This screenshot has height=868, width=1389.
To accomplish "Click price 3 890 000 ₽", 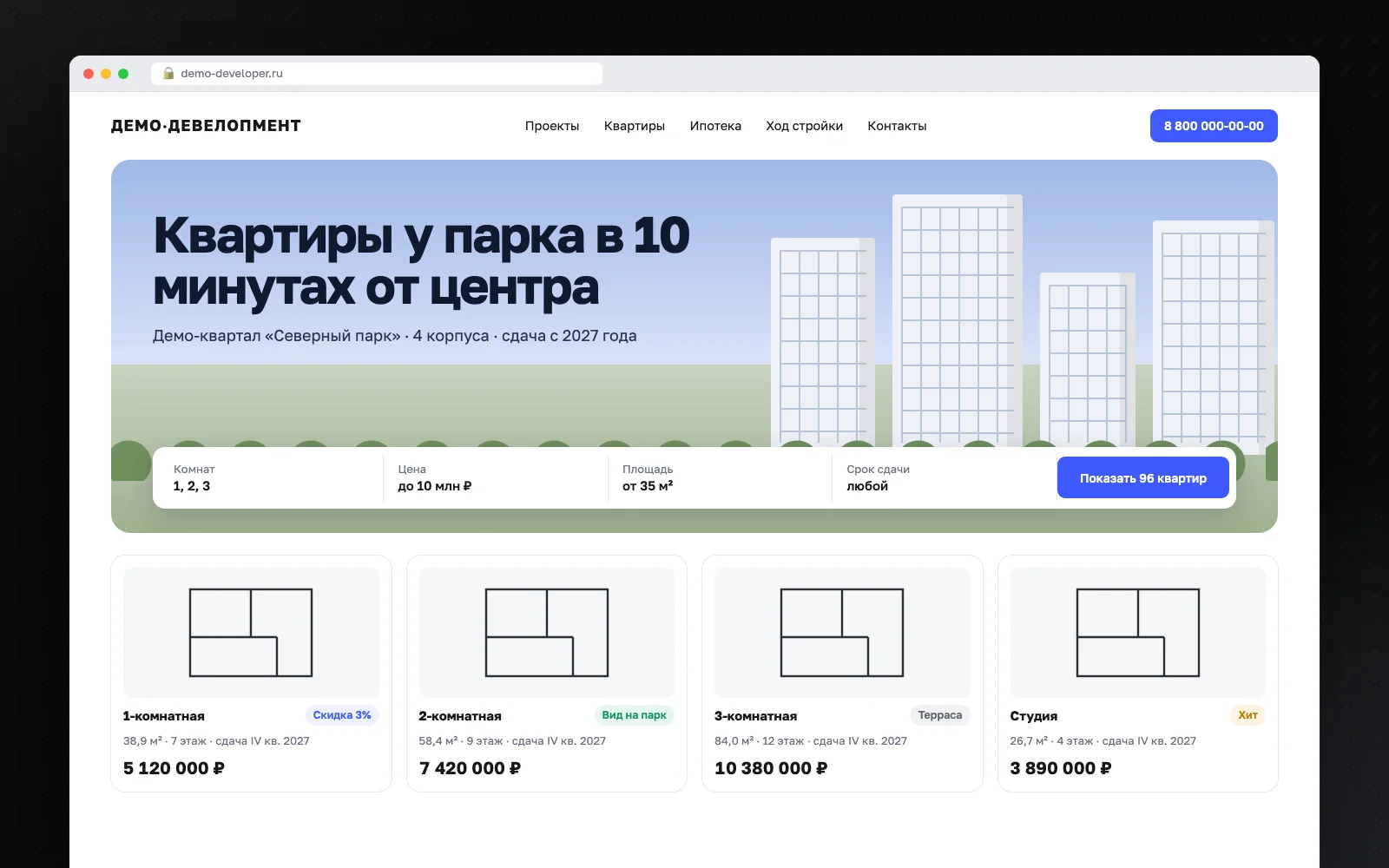I will (1061, 768).
